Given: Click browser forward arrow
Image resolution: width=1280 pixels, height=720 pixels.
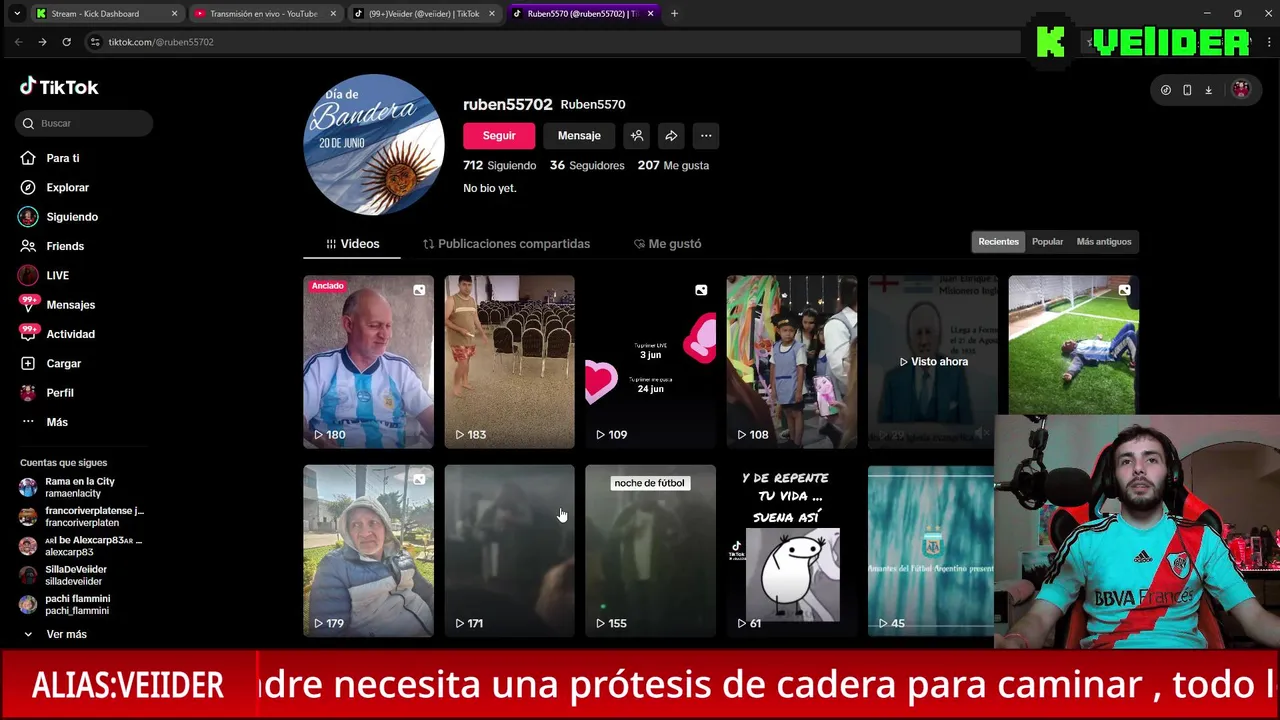Looking at the screenshot, I should tap(42, 42).
